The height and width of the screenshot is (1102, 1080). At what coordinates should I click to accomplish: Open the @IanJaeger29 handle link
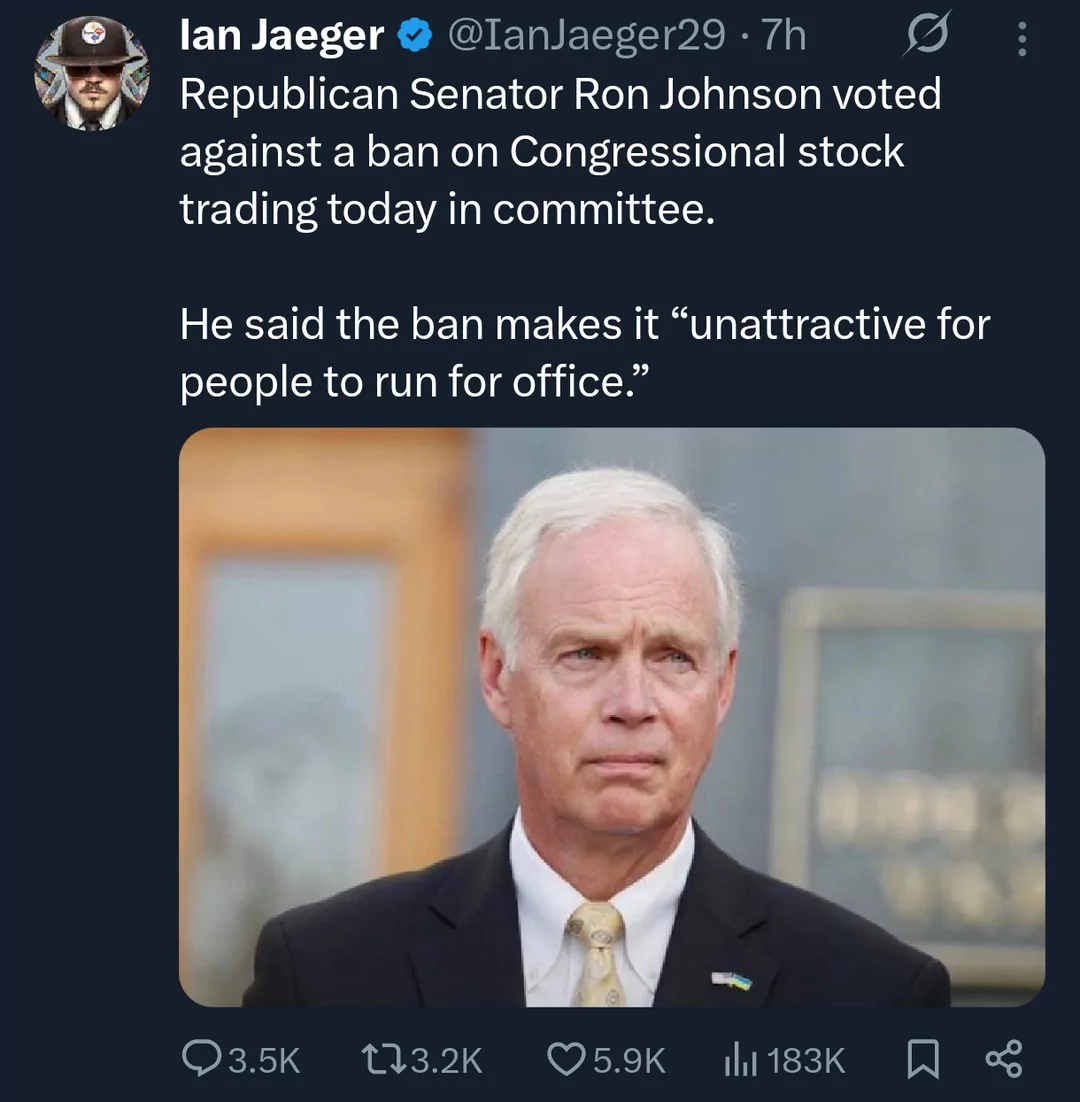click(587, 36)
